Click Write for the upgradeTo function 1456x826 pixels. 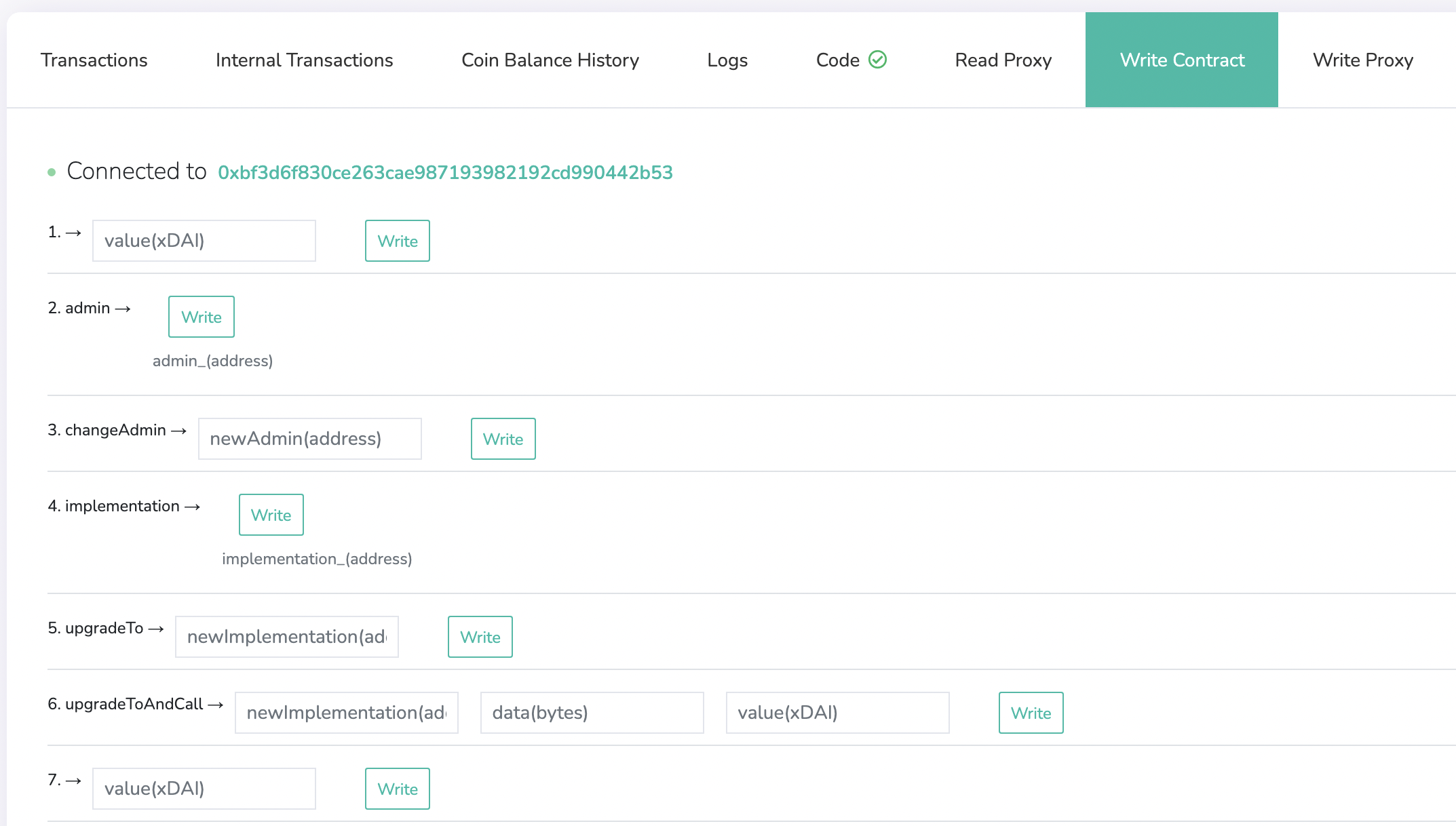tap(480, 637)
